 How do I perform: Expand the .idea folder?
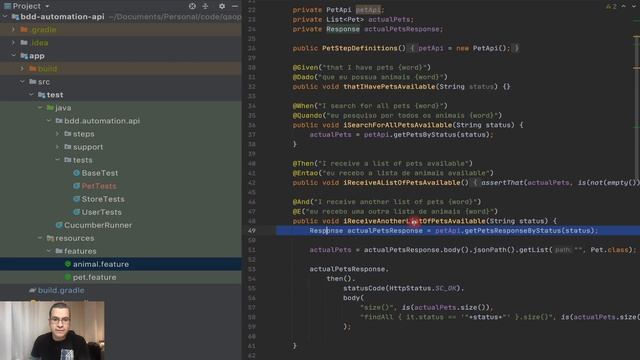pyautogui.click(x=13, y=43)
